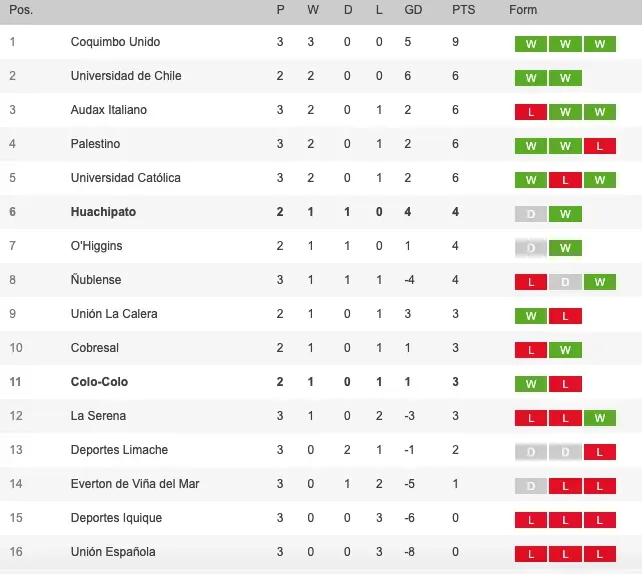Click Unión La Calera's win form badge
The width and height of the screenshot is (642, 574).
[x=530, y=315]
